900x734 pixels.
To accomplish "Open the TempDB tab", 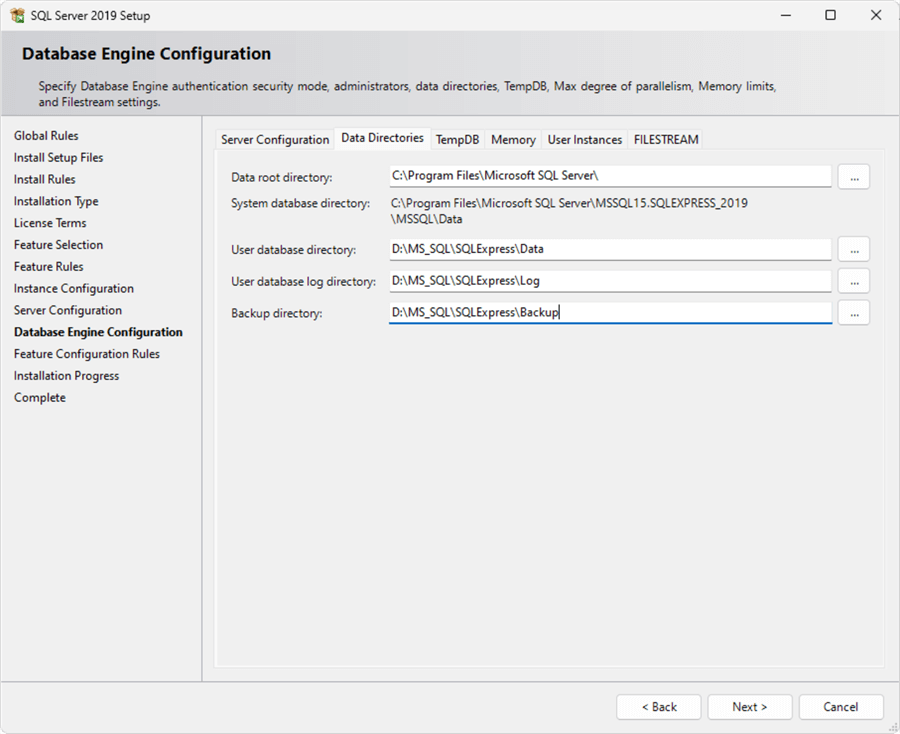I will coord(457,139).
